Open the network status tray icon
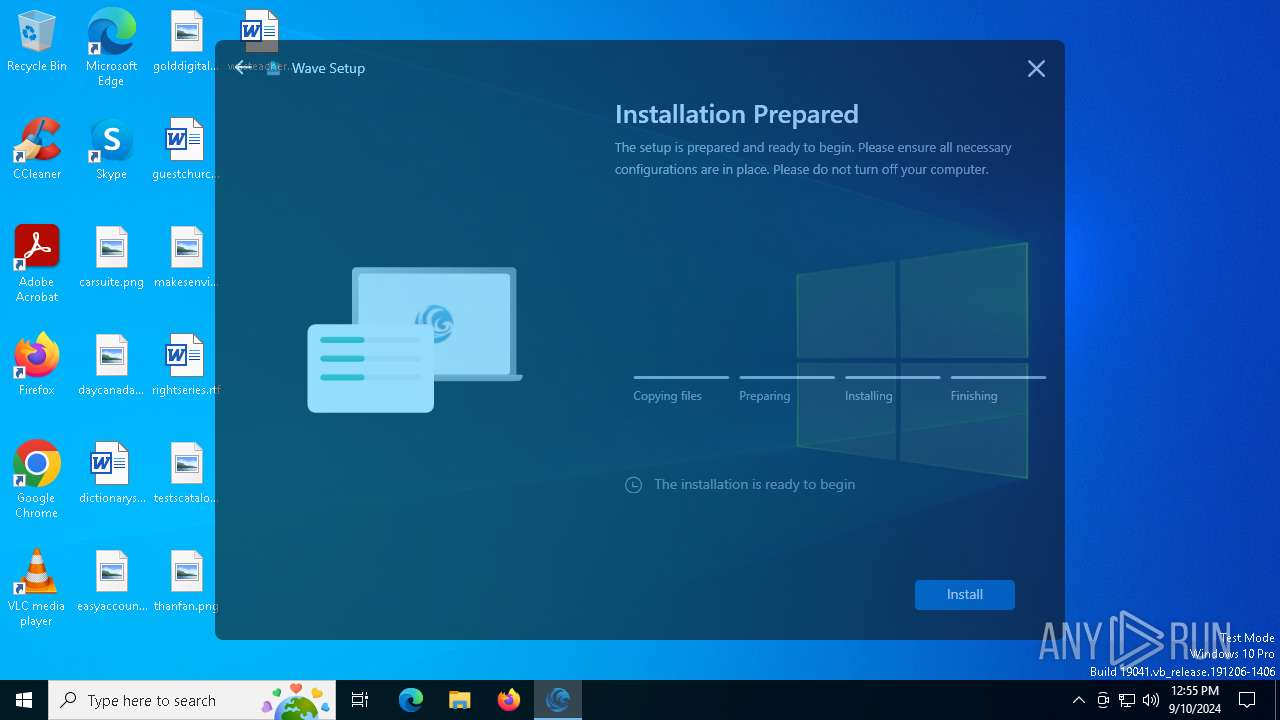The width and height of the screenshot is (1280, 720). click(1127, 700)
